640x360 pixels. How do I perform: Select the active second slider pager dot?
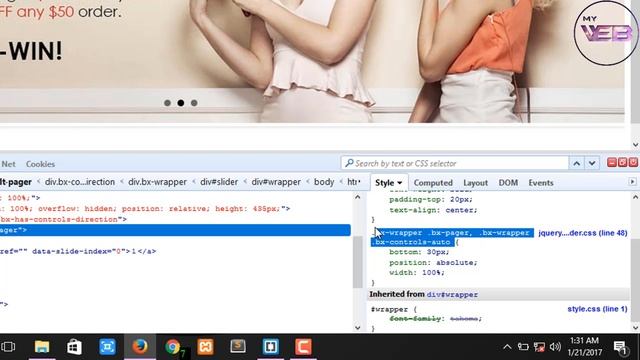coord(181,103)
